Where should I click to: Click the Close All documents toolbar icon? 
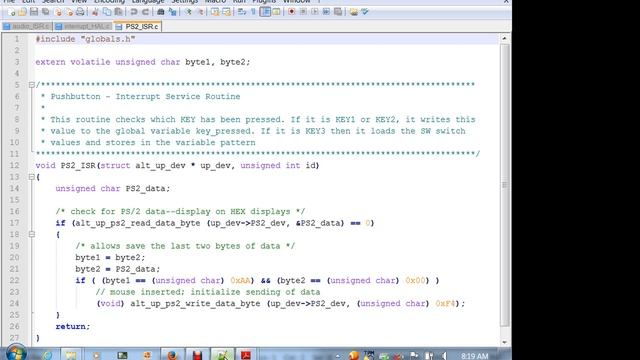[x=69, y=12]
